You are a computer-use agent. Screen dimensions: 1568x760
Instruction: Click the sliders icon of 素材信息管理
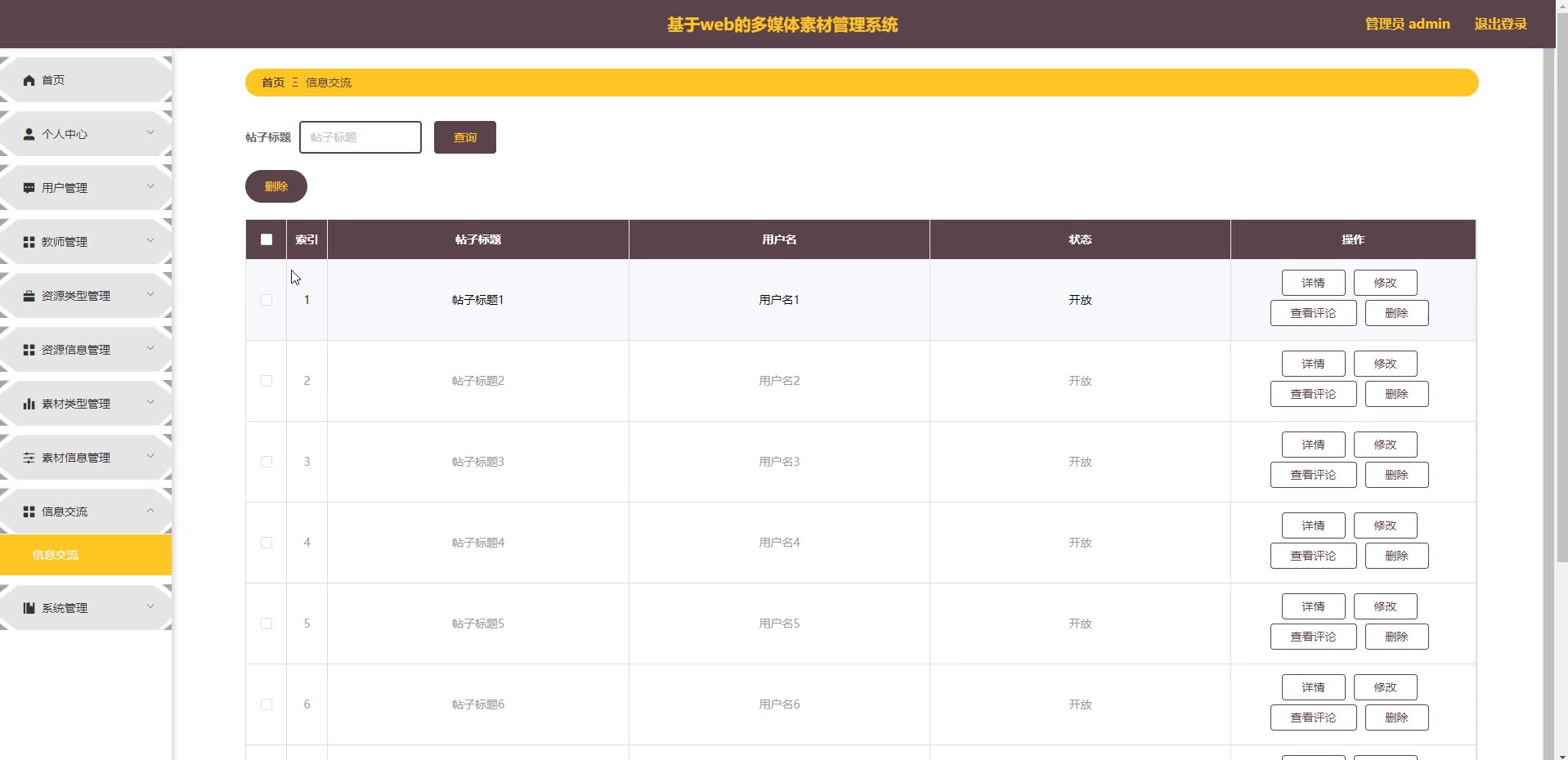pos(29,458)
